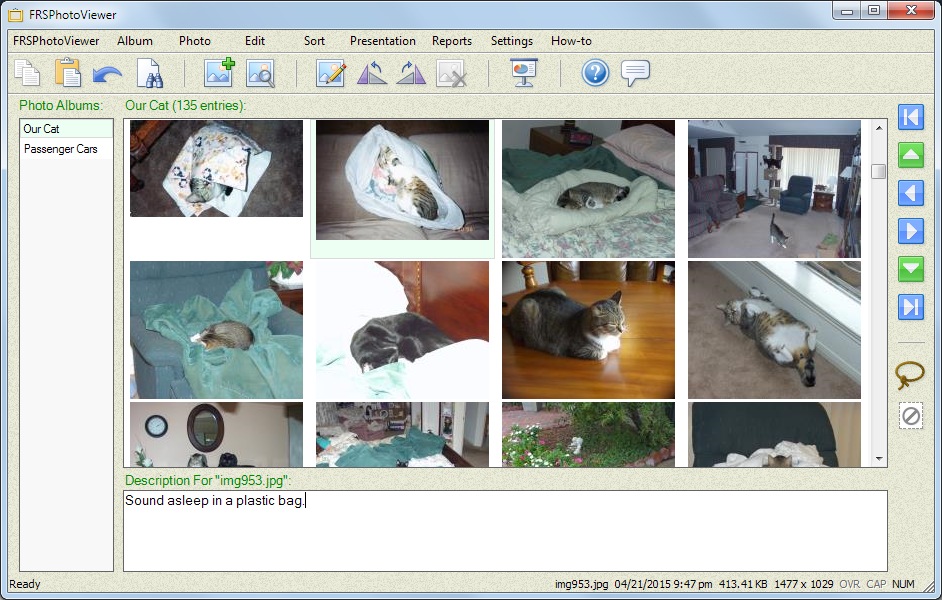Select thumbnail with wall clock and mirror
Image resolution: width=942 pixels, height=600 pixels.
(x=216, y=434)
